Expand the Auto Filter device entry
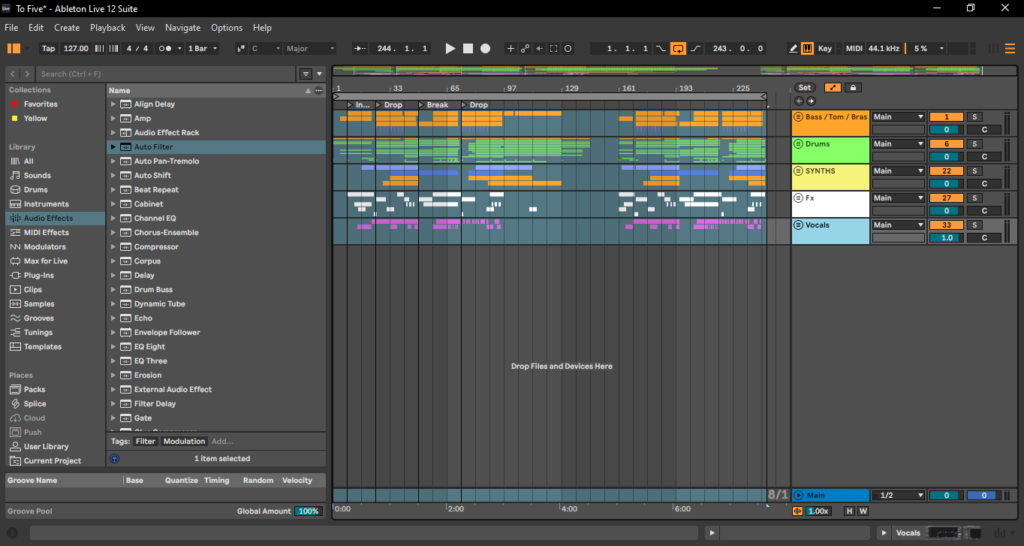The width and height of the screenshot is (1024, 546). coord(114,147)
